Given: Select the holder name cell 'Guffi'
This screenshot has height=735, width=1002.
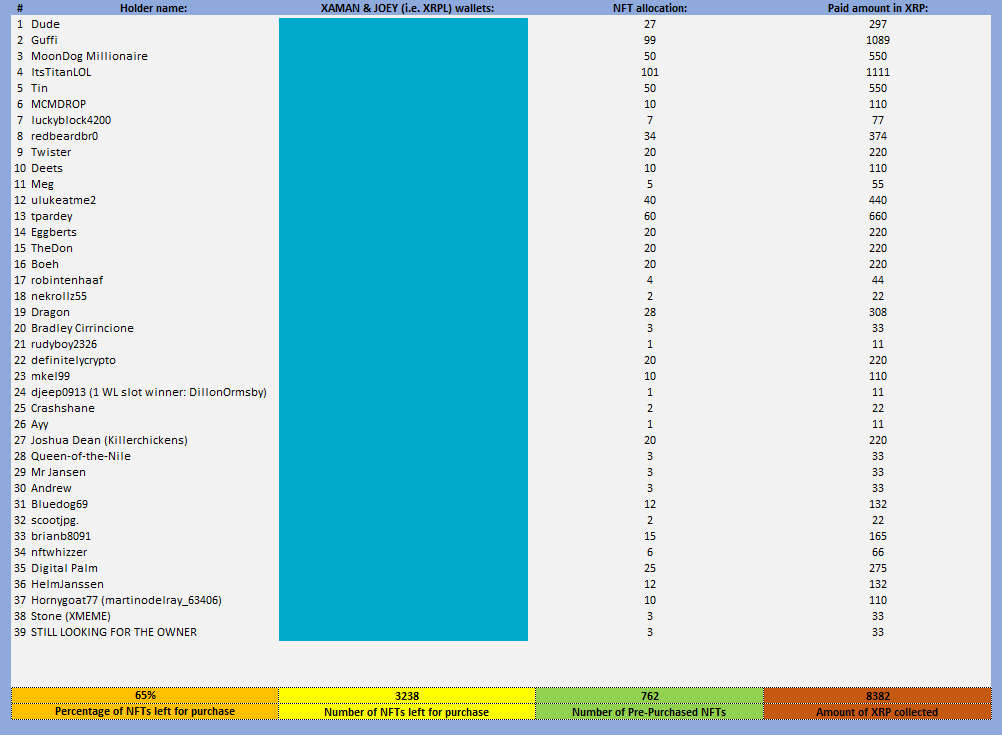Looking at the screenshot, I should point(44,40).
